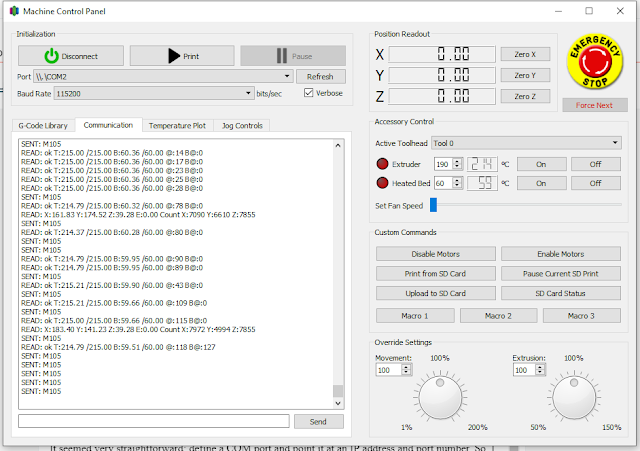This screenshot has width=640, height=451.
Task: Click the Heated Bed current temperature display
Action: coord(482,183)
